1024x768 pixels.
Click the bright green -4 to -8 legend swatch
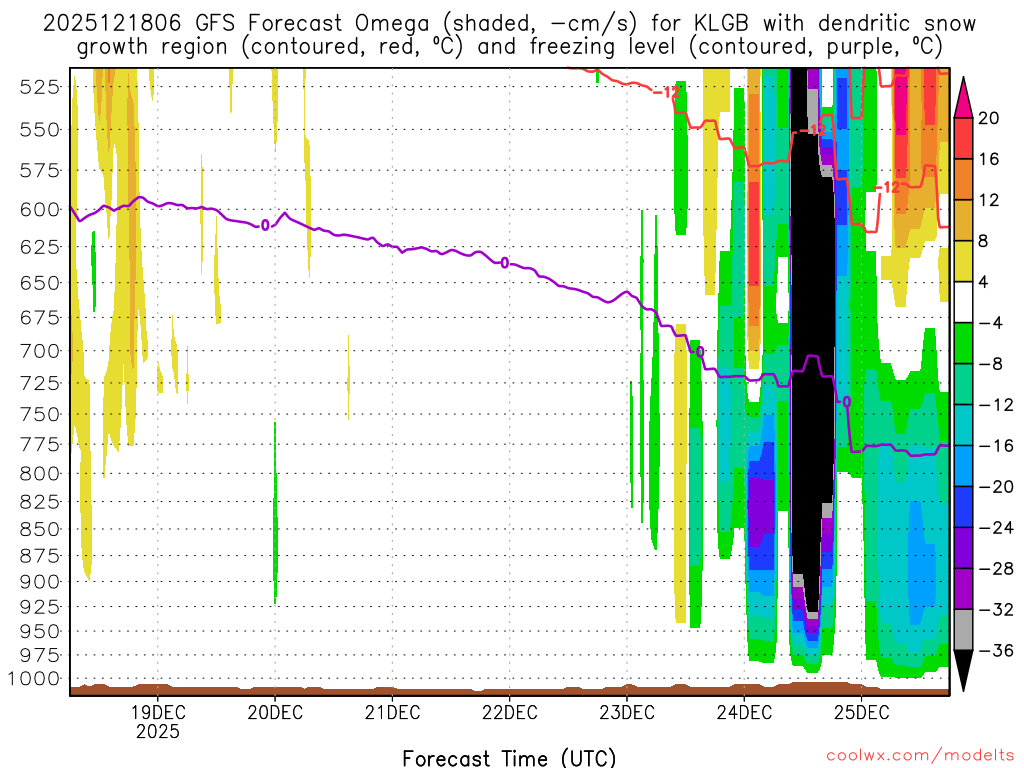(963, 343)
